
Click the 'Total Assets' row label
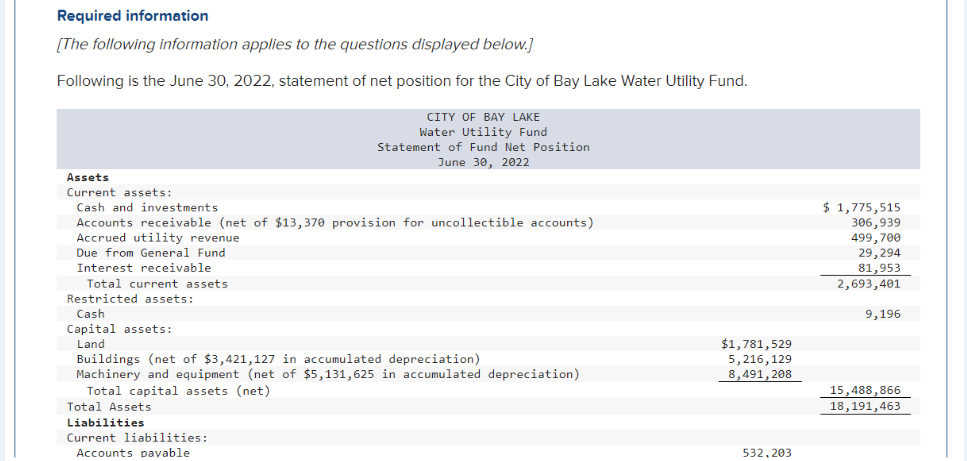point(109,407)
